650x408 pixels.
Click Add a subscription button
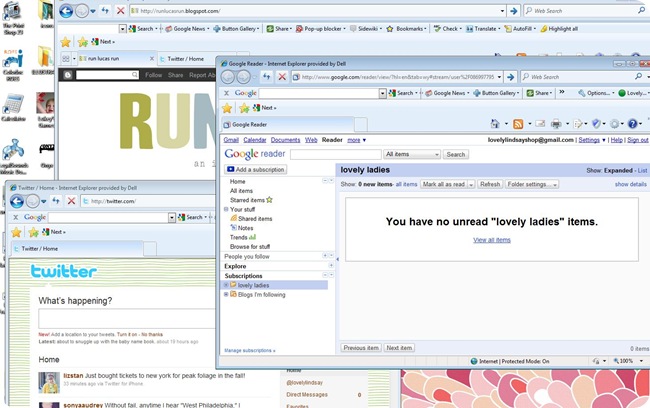coord(256,170)
